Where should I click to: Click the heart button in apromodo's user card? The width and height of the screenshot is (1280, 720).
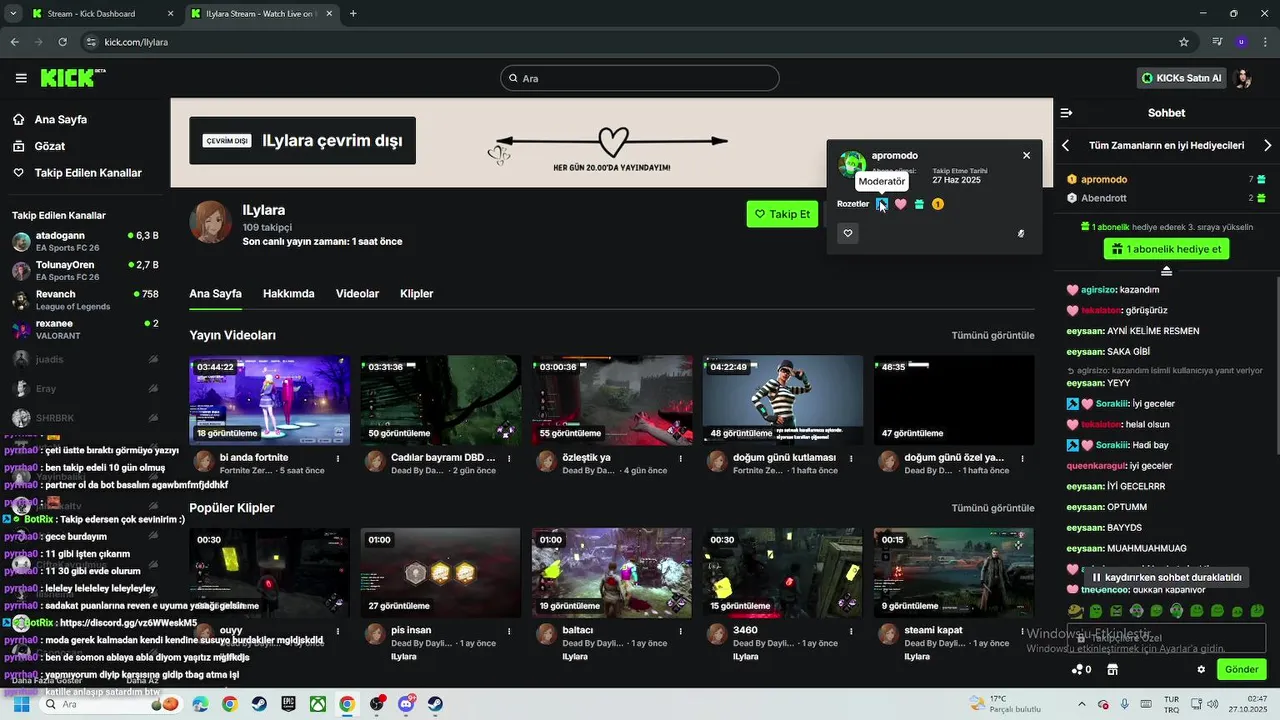click(x=848, y=233)
